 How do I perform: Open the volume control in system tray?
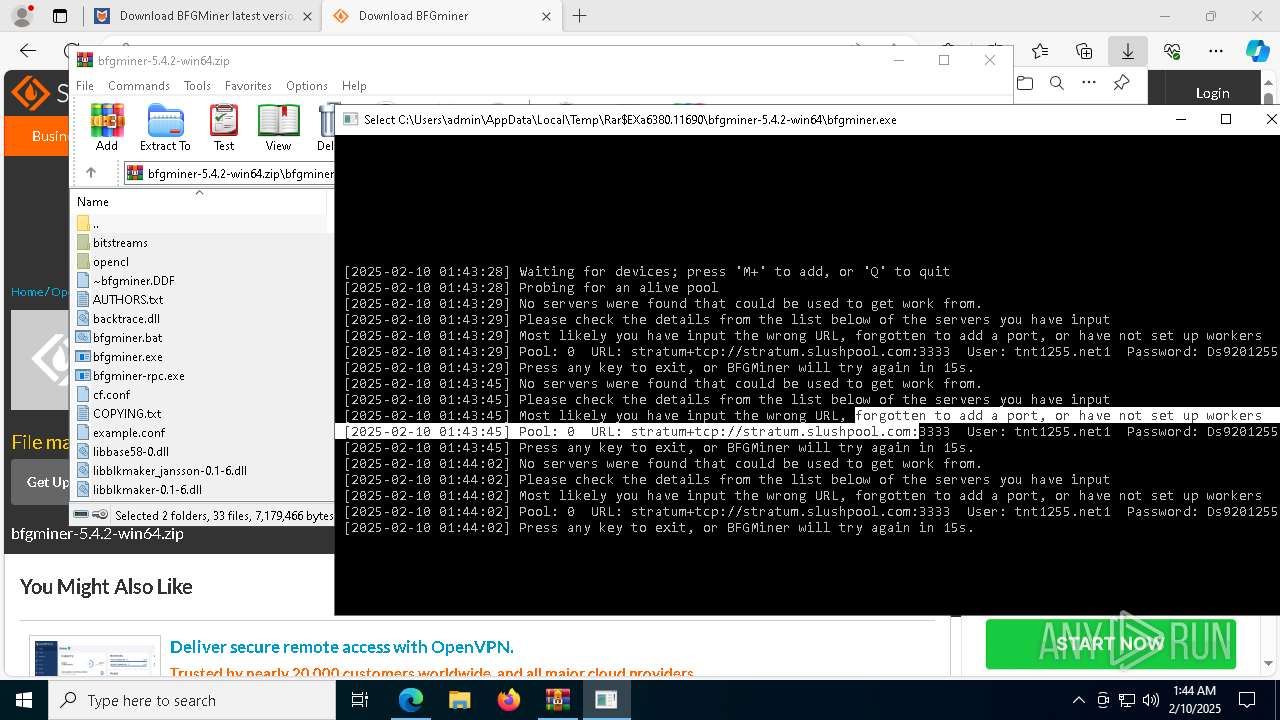click(x=1151, y=700)
